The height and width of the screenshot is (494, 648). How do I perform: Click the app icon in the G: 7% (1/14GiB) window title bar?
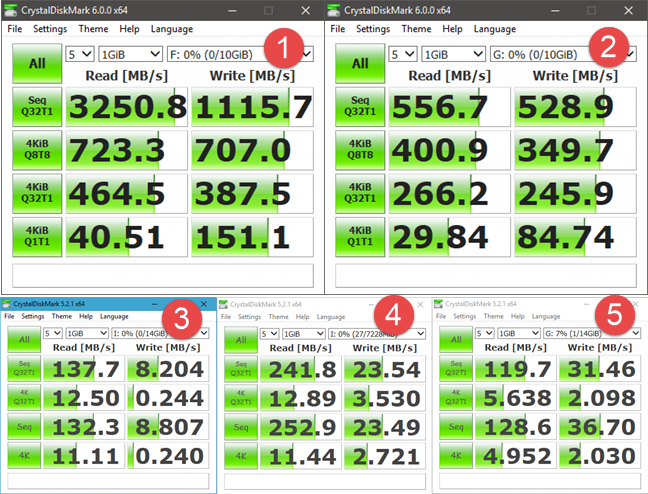(x=438, y=304)
